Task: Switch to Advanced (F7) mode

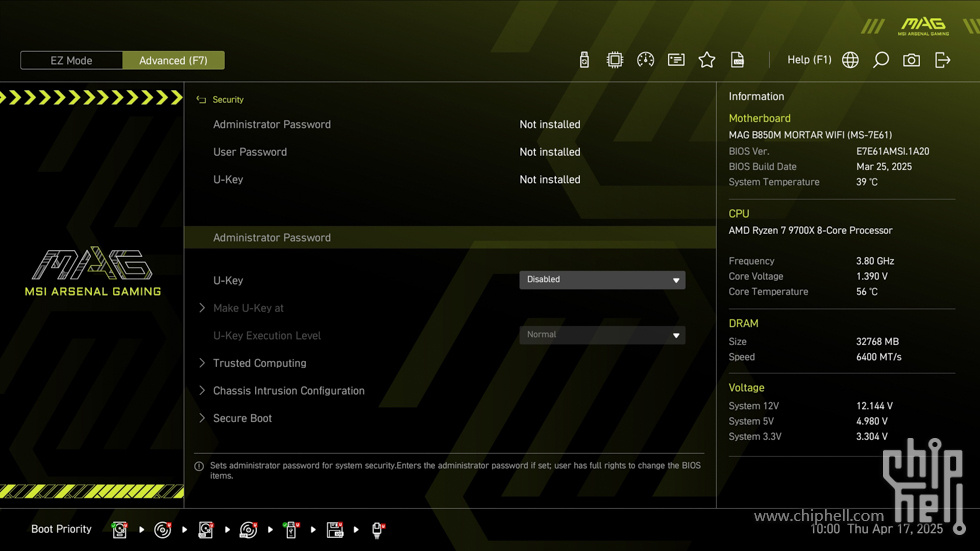Action: click(x=173, y=61)
